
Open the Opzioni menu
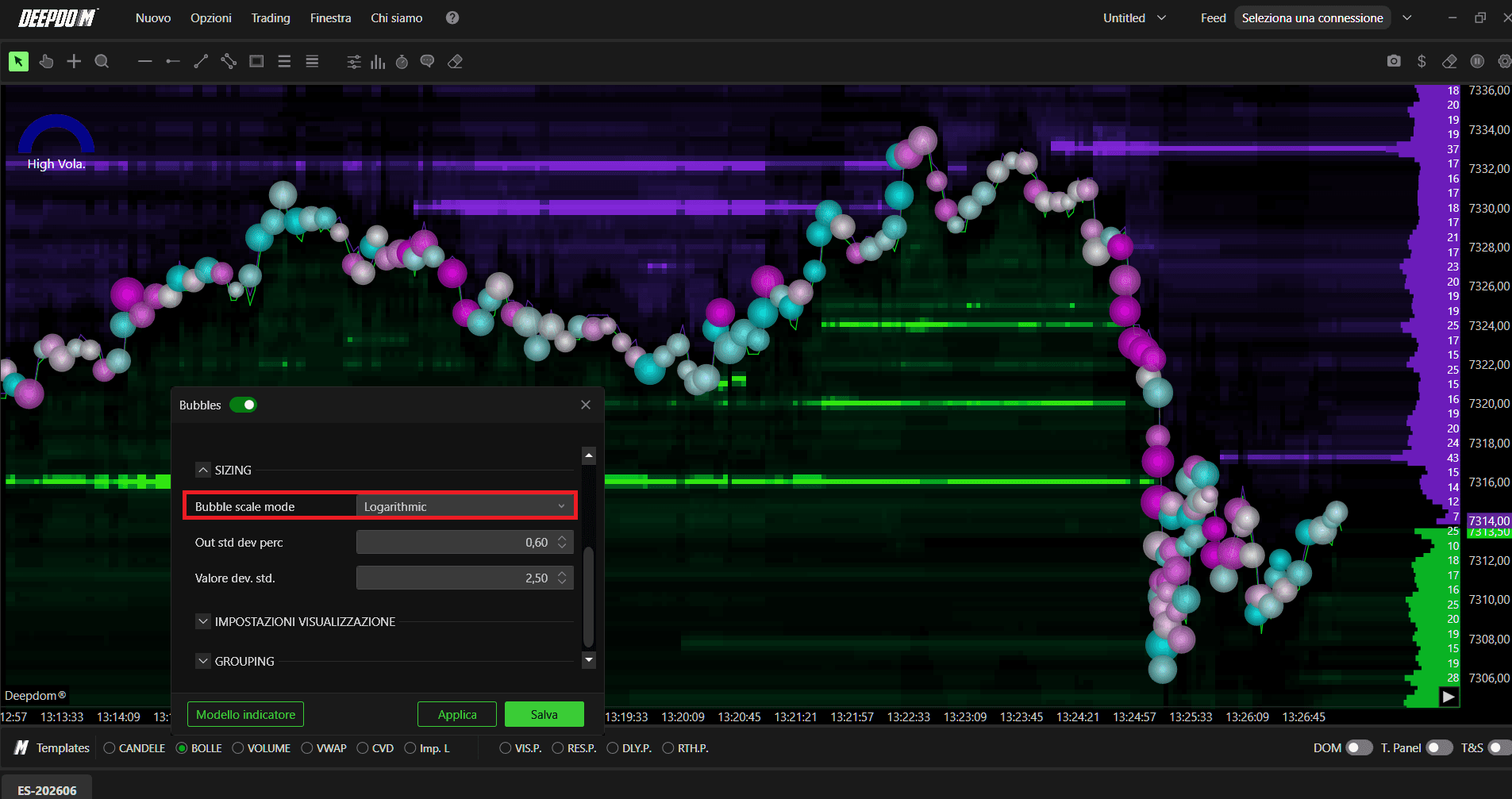coord(211,17)
